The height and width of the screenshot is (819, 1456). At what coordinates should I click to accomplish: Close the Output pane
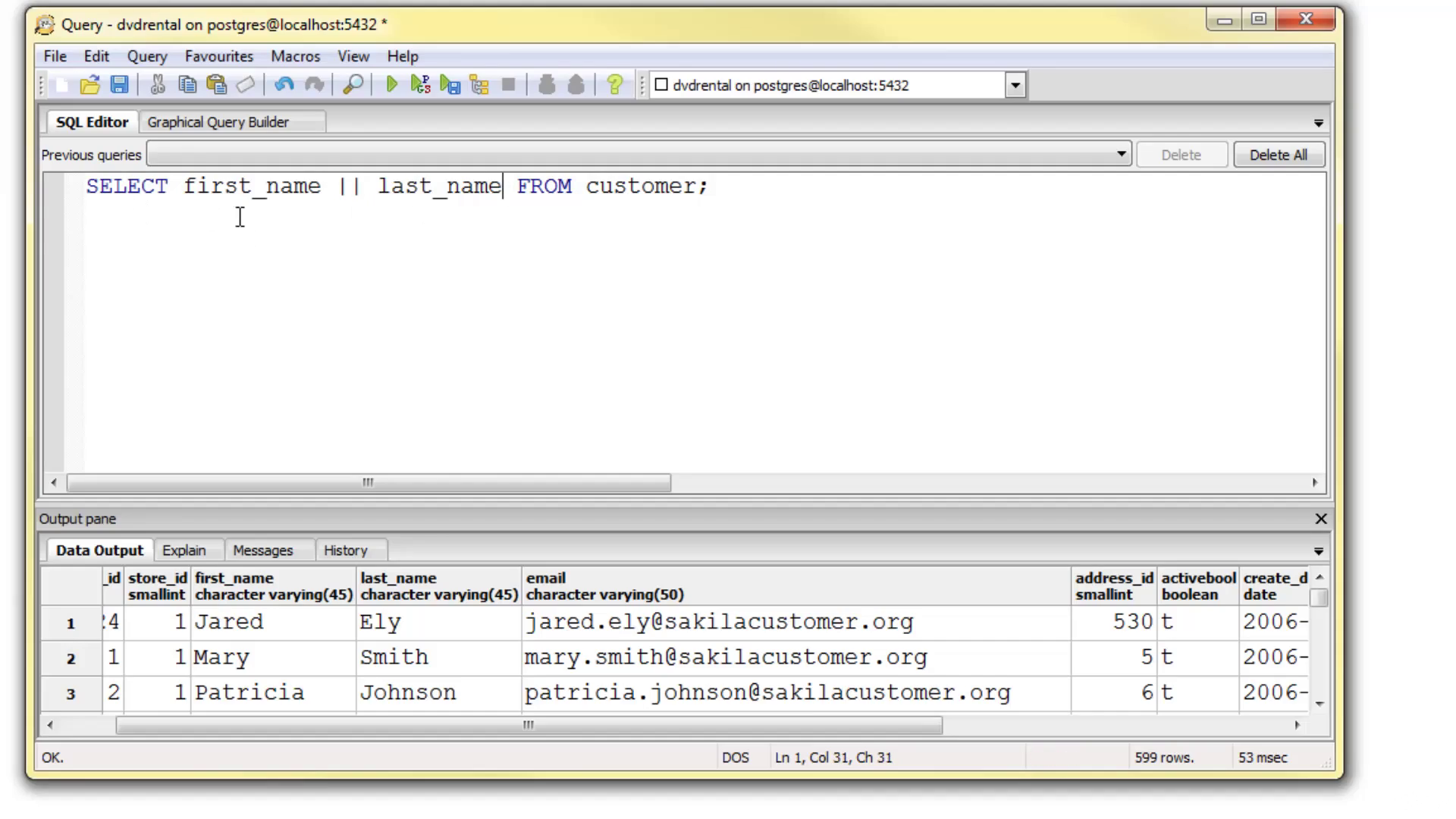[1320, 519]
